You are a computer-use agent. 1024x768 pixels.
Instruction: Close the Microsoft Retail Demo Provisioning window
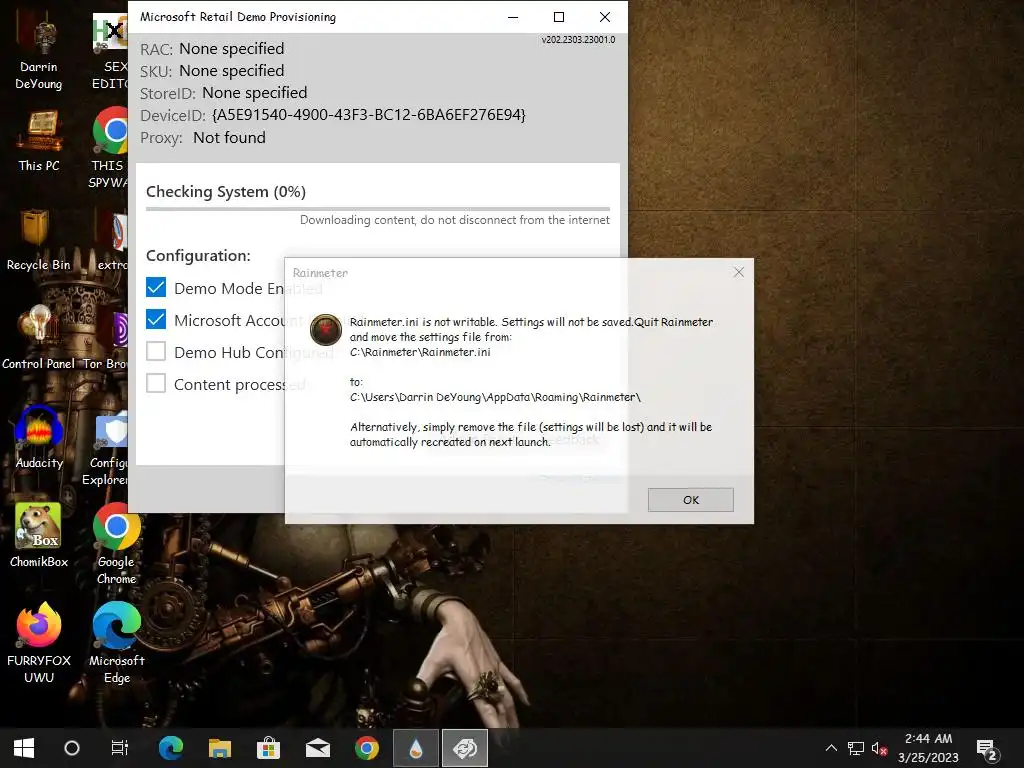click(605, 17)
